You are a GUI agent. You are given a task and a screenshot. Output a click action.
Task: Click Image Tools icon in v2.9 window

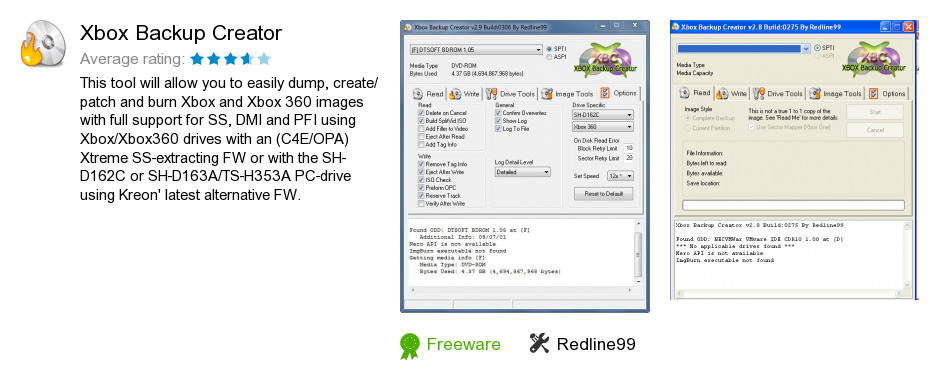(x=547, y=94)
